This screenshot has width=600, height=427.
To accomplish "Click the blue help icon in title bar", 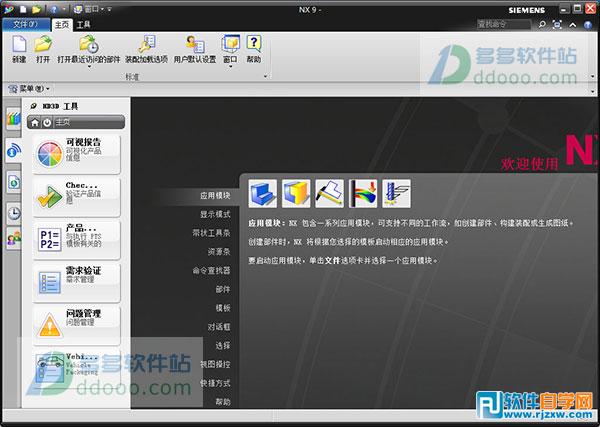I will [x=588, y=25].
